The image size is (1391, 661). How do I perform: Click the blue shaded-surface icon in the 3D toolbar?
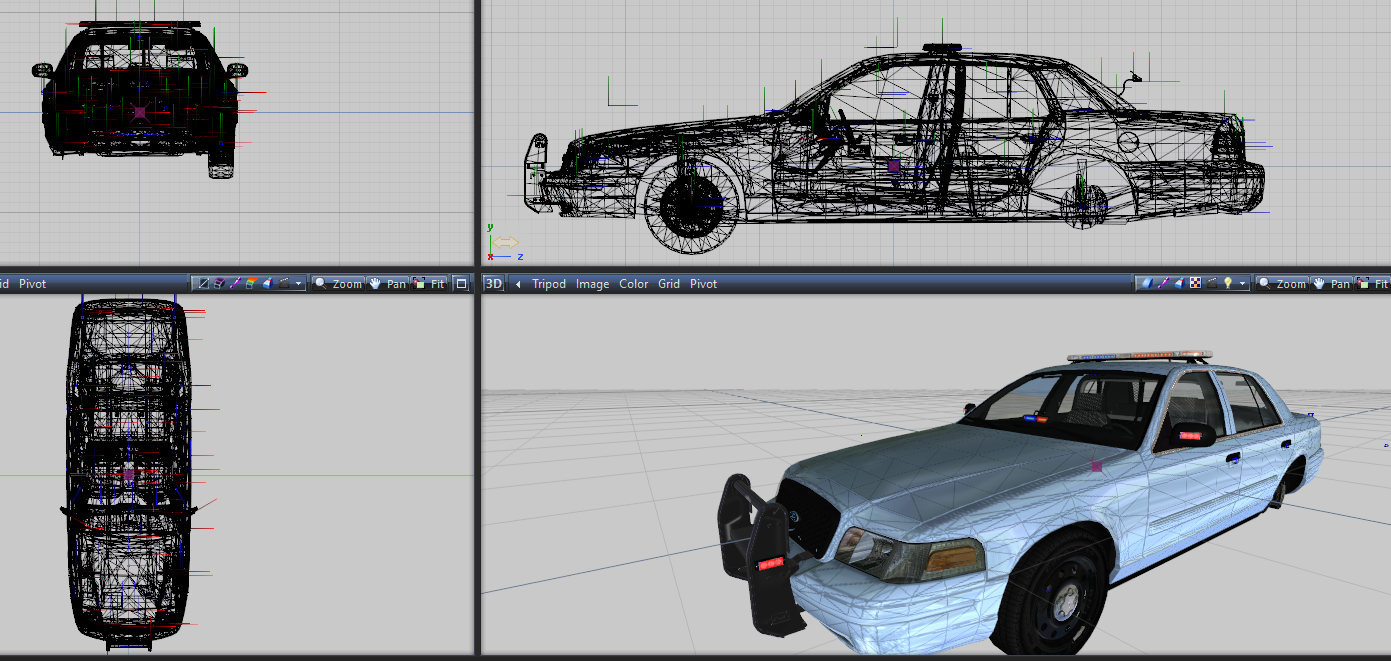coord(1146,284)
